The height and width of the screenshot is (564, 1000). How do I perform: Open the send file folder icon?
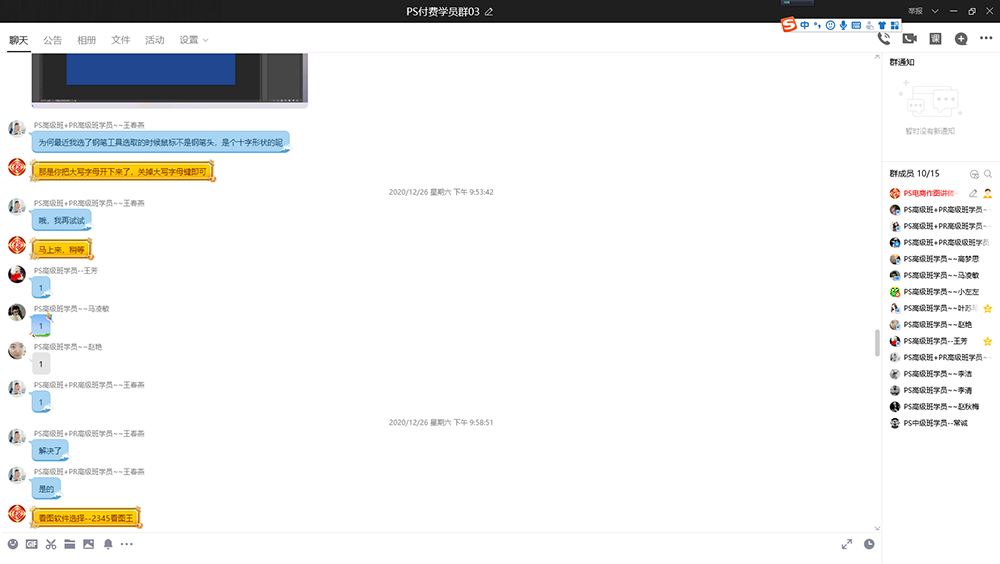[70, 544]
